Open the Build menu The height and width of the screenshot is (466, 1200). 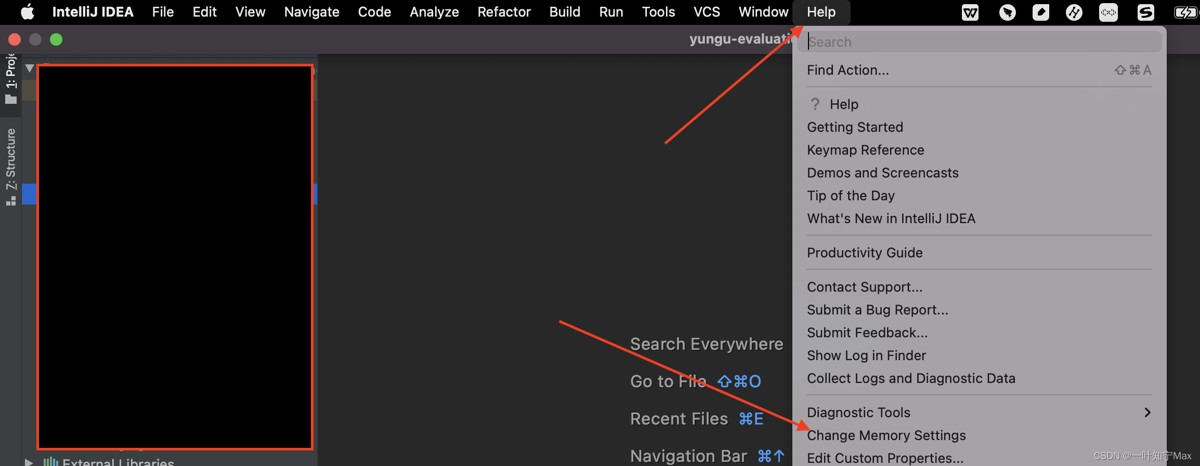565,12
